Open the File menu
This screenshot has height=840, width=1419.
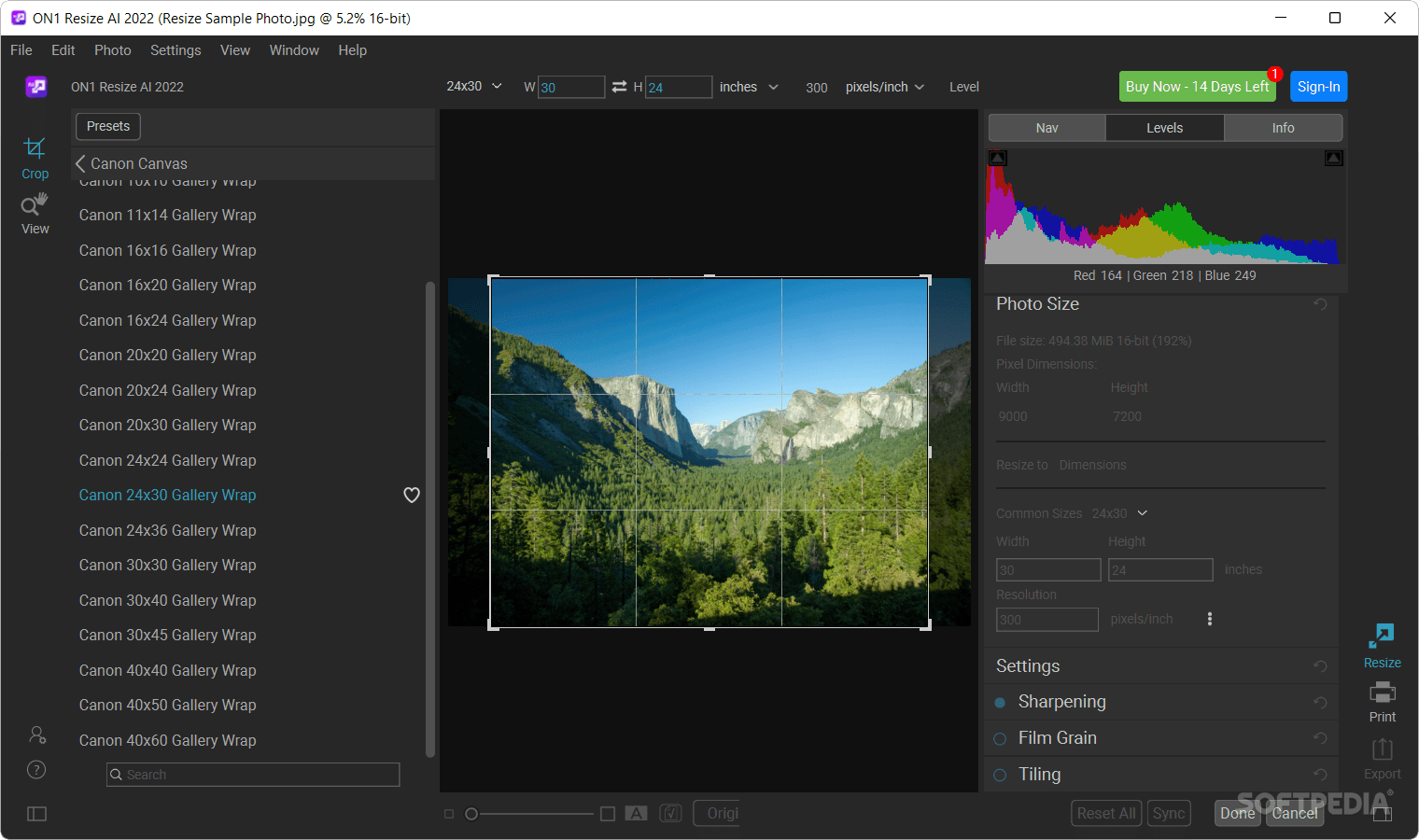point(21,50)
